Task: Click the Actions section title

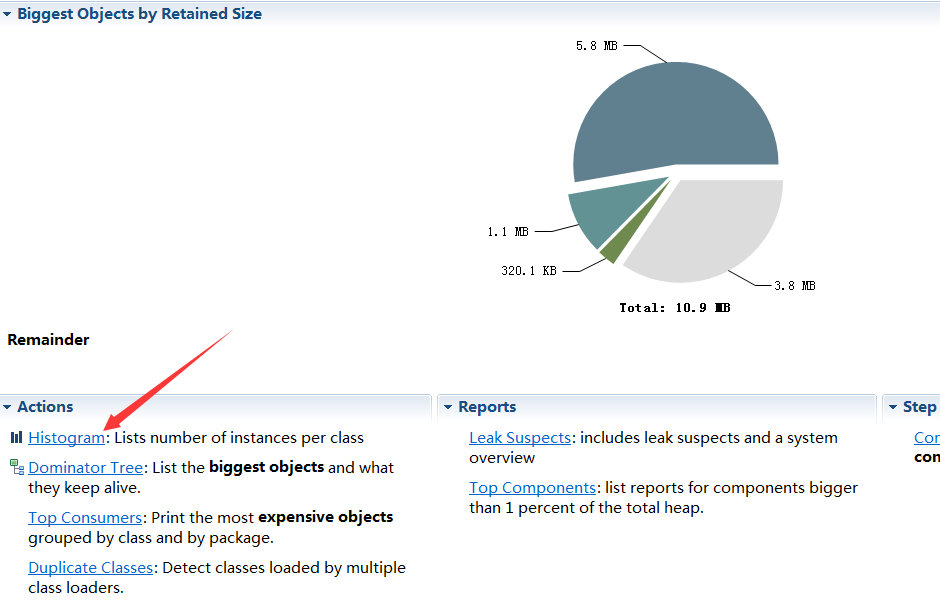Action: point(45,407)
